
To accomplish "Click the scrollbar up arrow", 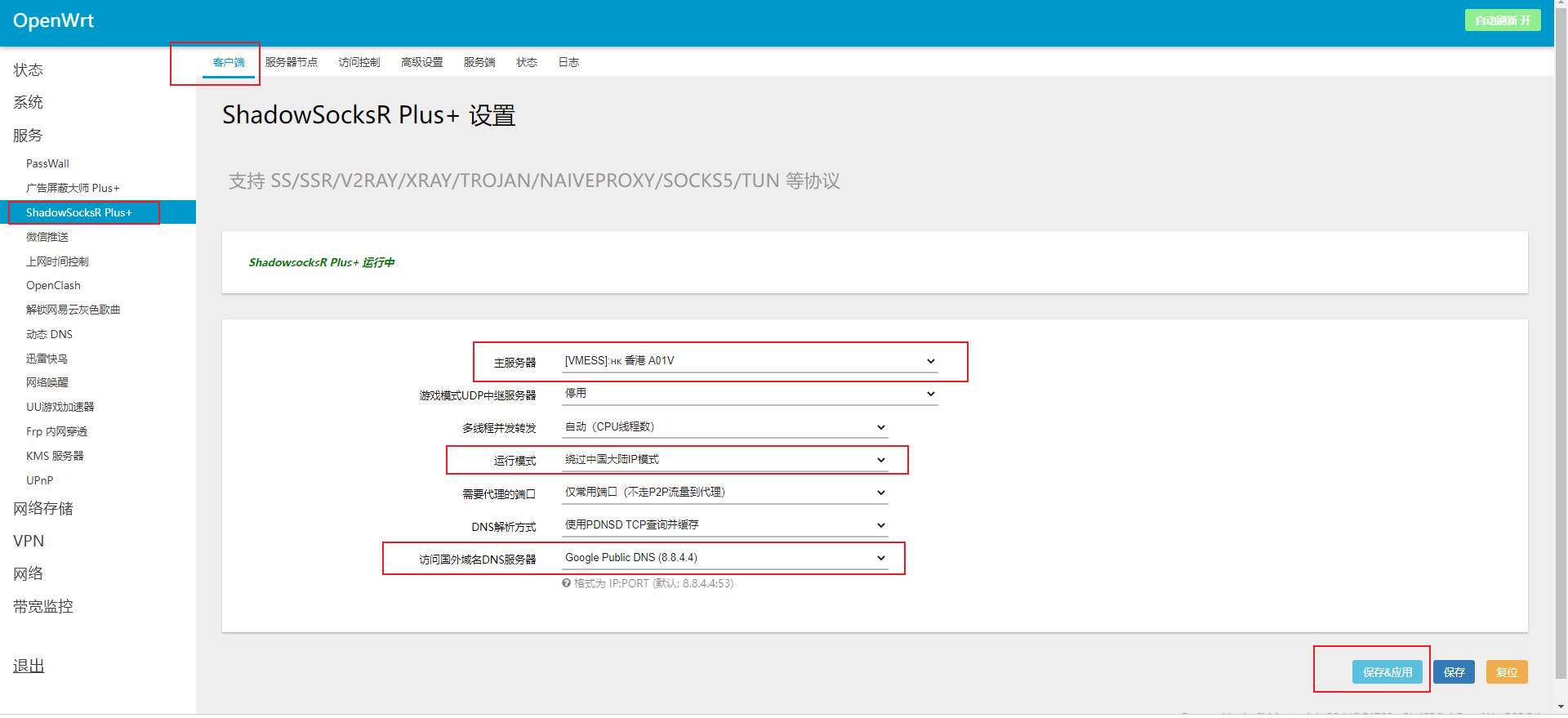I will pyautogui.click(x=1561, y=5).
